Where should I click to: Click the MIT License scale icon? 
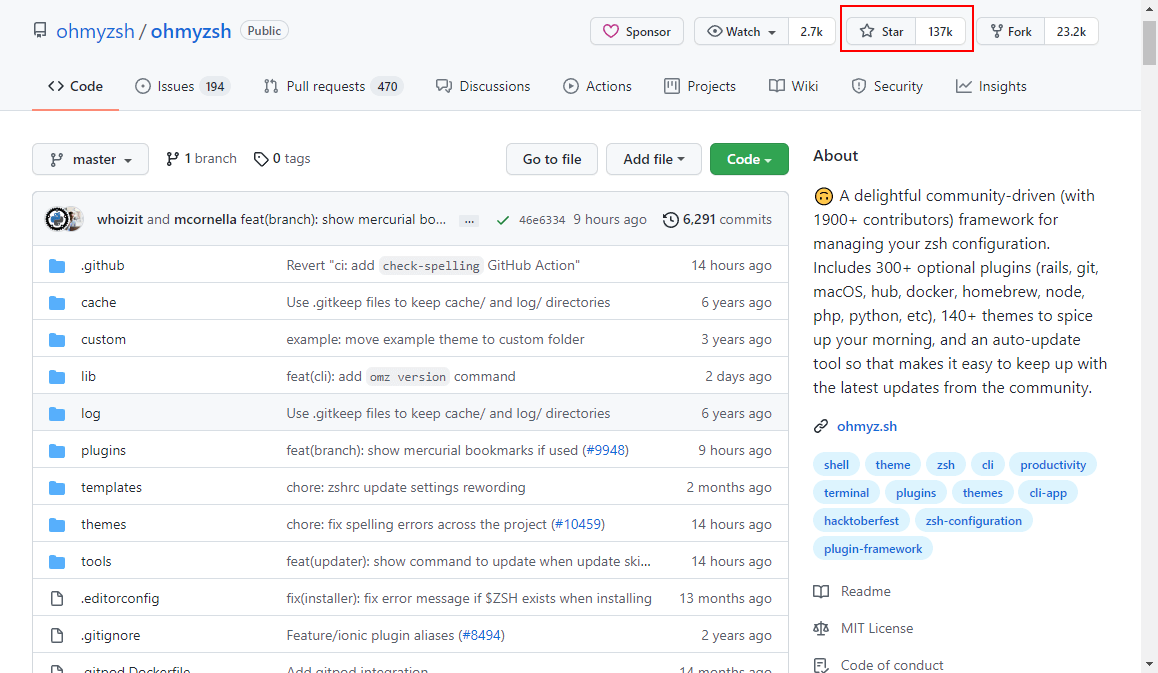coord(821,628)
